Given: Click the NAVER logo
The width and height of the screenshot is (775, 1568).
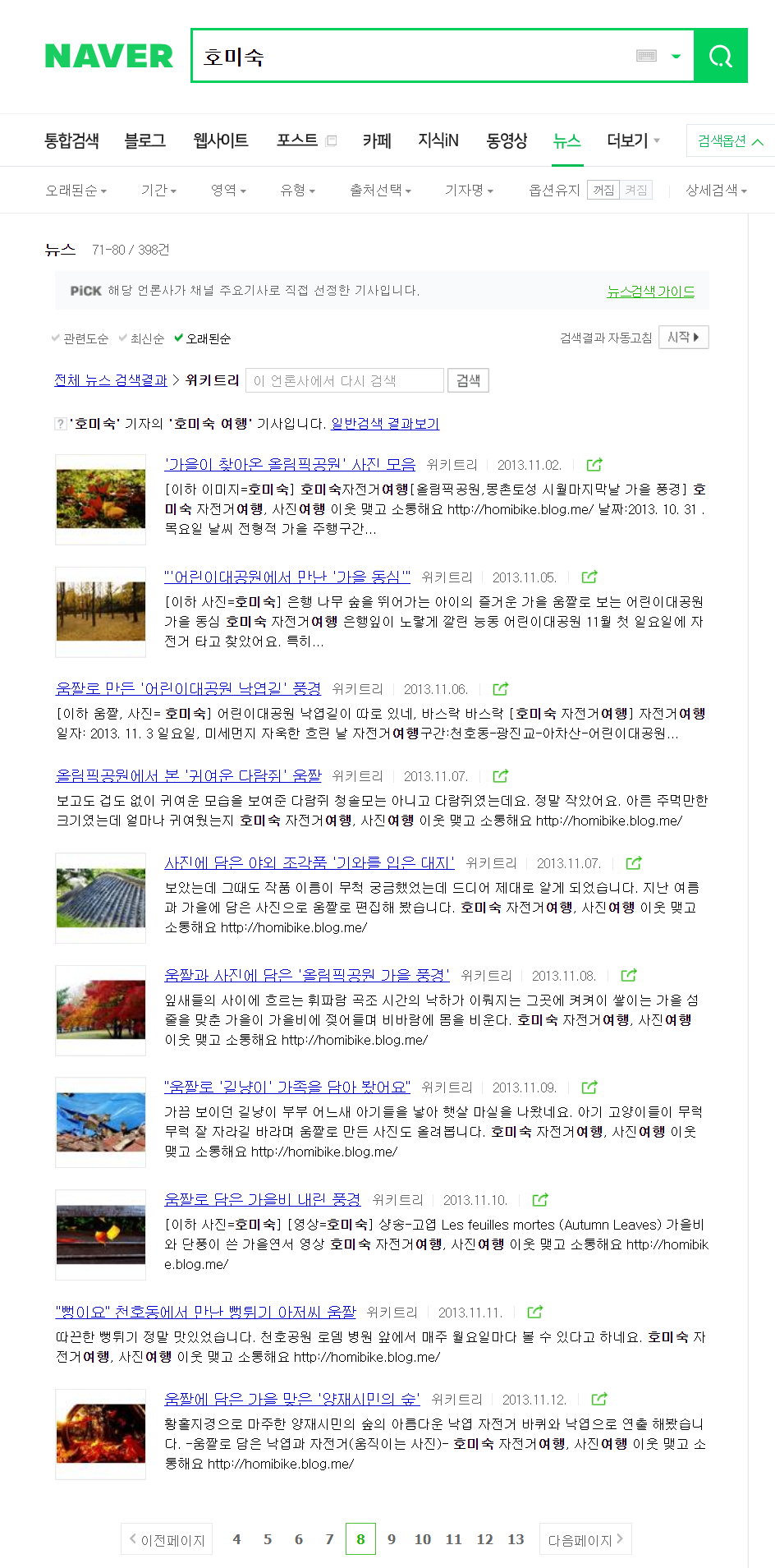Looking at the screenshot, I should [109, 56].
